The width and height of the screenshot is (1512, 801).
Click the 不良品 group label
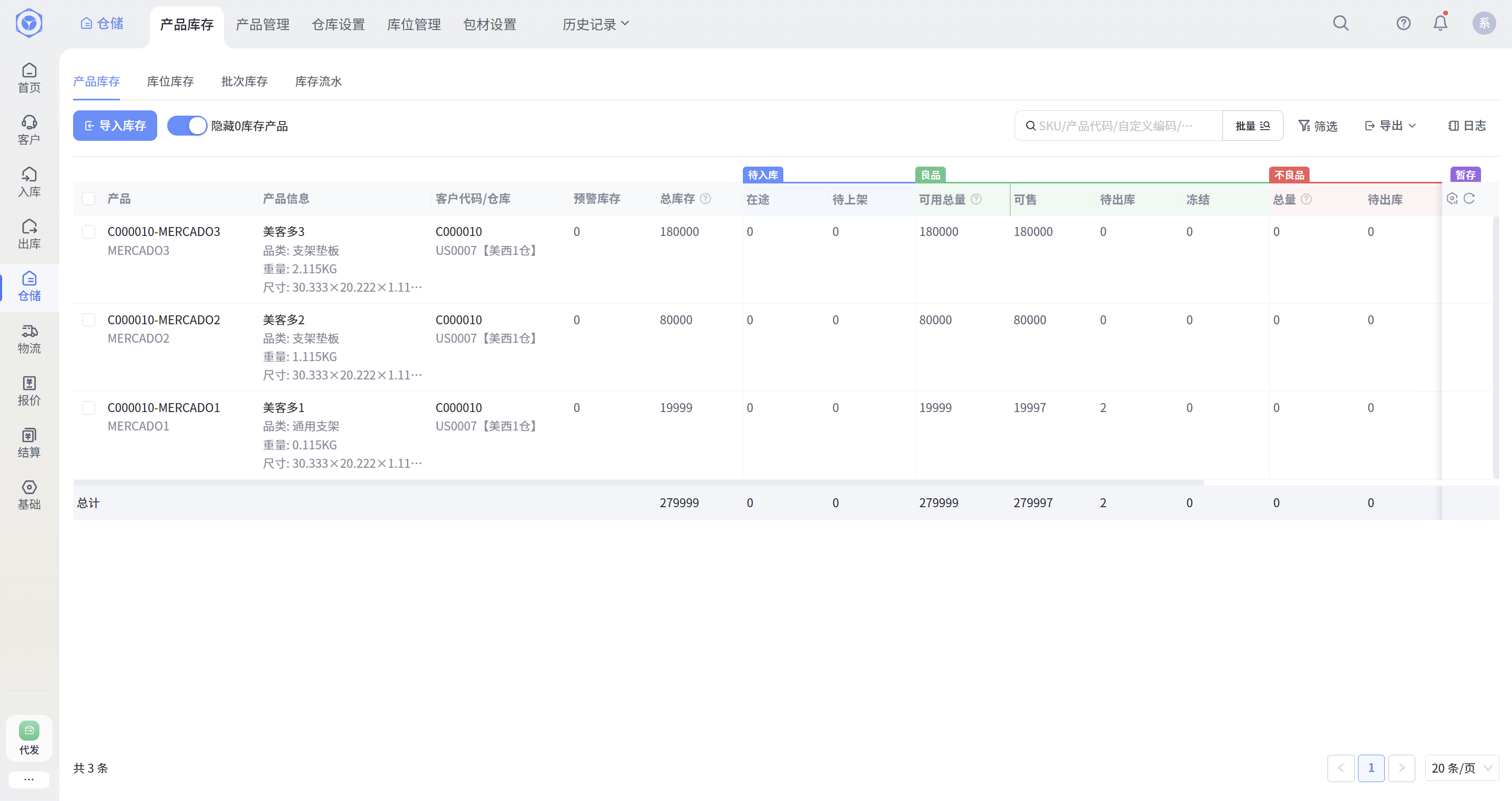click(x=1289, y=175)
